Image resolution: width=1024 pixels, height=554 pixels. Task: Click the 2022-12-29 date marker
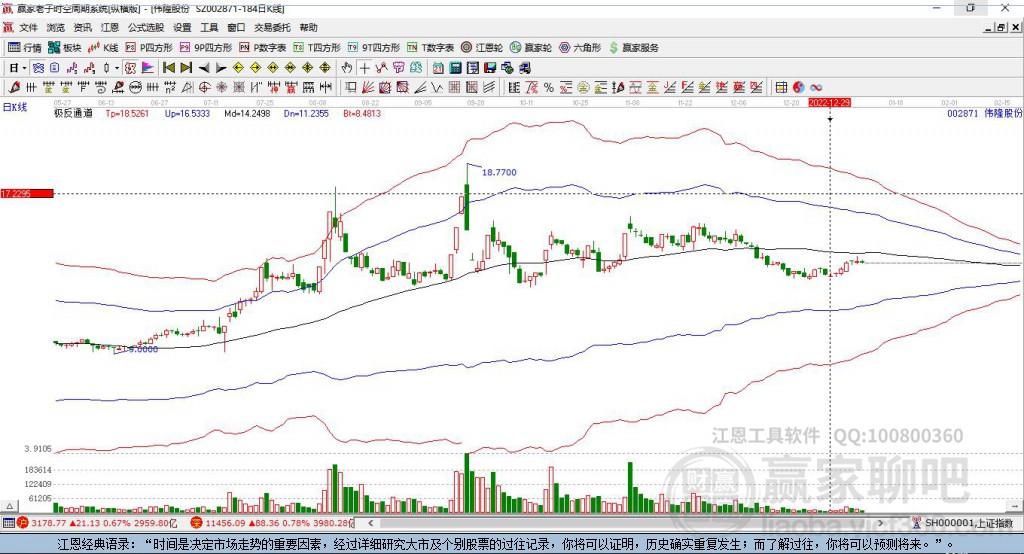click(829, 103)
